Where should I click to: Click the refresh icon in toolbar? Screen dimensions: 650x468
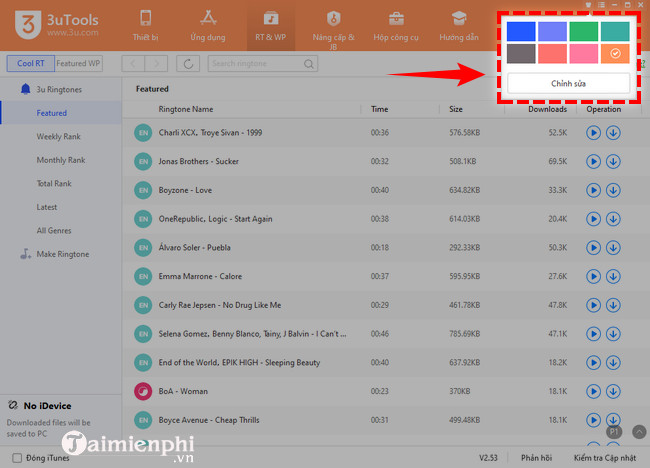point(187,64)
